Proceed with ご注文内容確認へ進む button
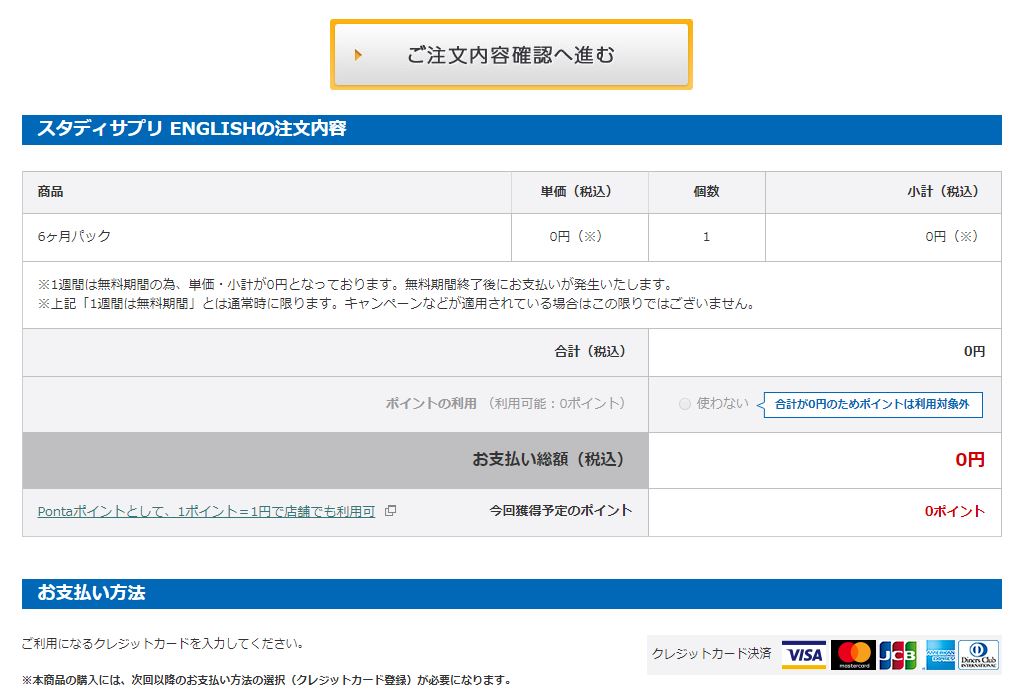1028x692 pixels. point(511,55)
